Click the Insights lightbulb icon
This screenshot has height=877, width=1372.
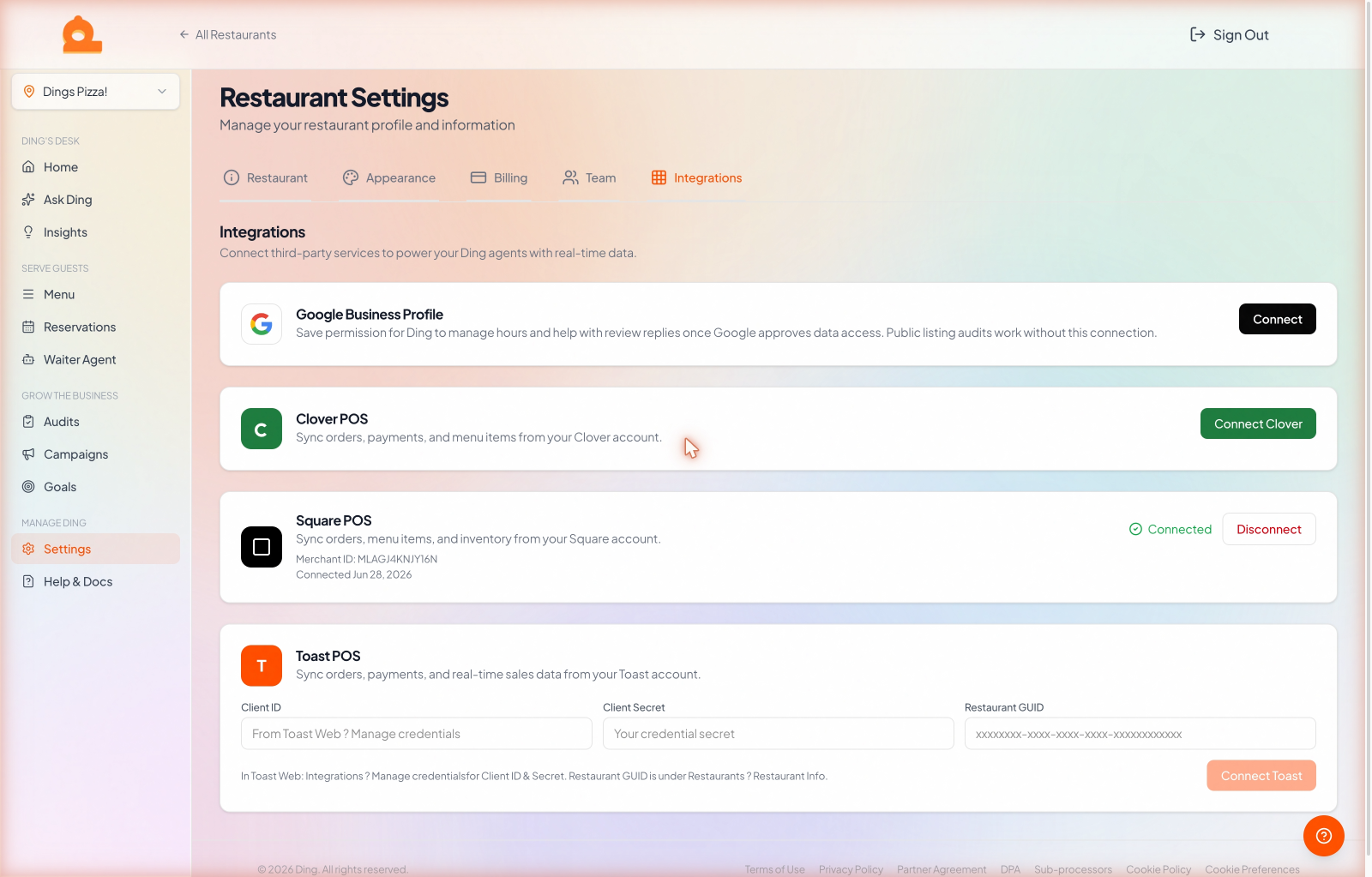click(28, 232)
